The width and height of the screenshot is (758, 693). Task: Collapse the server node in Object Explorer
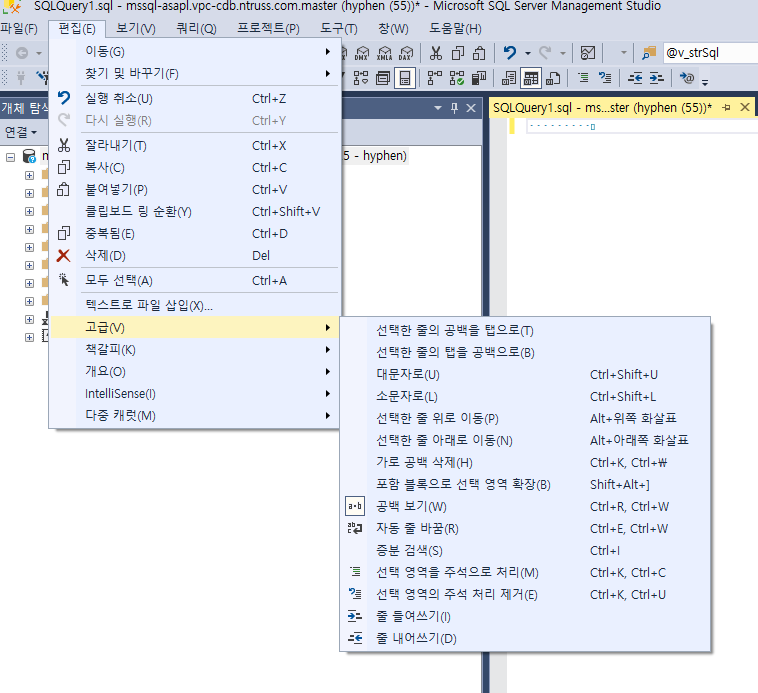[10, 157]
